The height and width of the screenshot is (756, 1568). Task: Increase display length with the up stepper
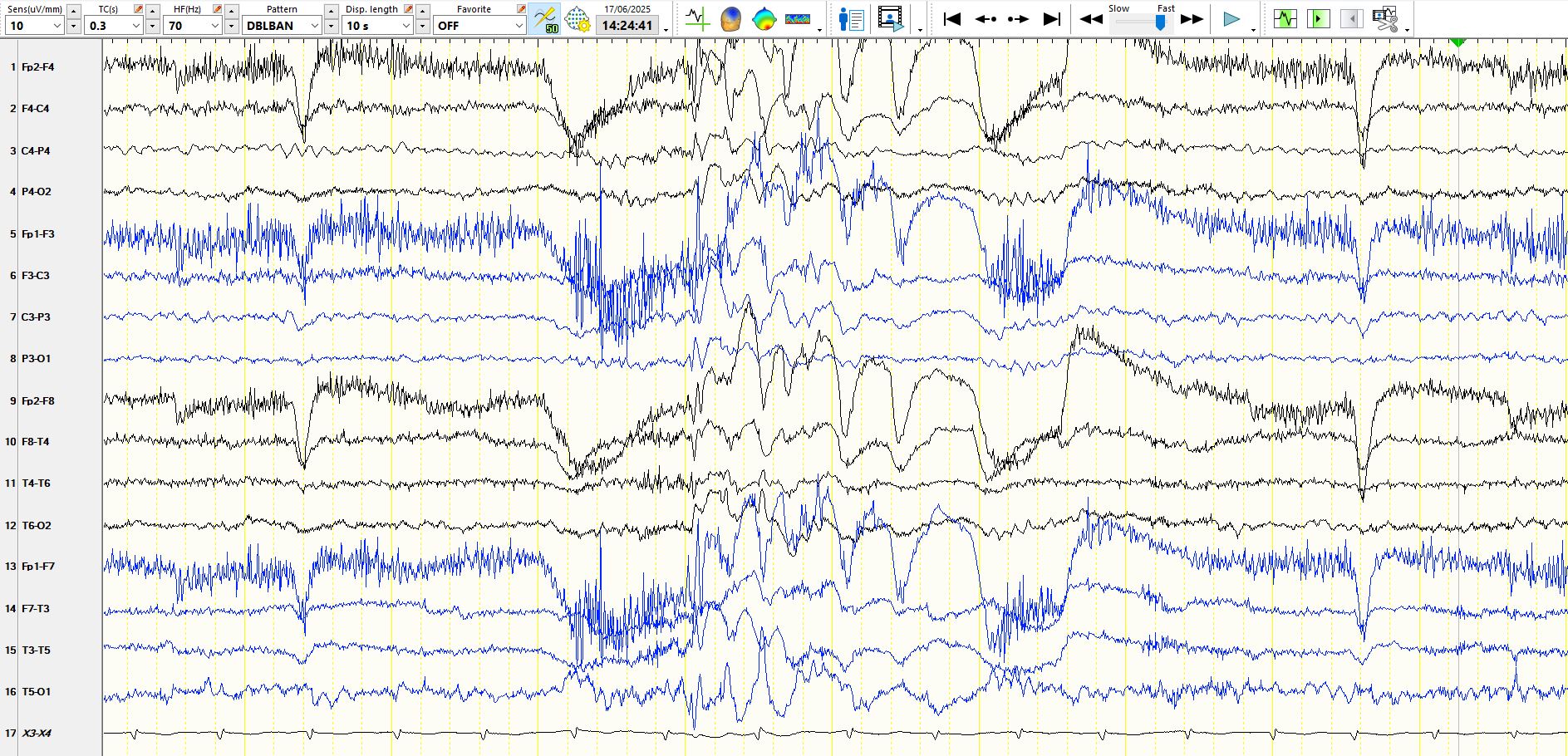coord(422,11)
